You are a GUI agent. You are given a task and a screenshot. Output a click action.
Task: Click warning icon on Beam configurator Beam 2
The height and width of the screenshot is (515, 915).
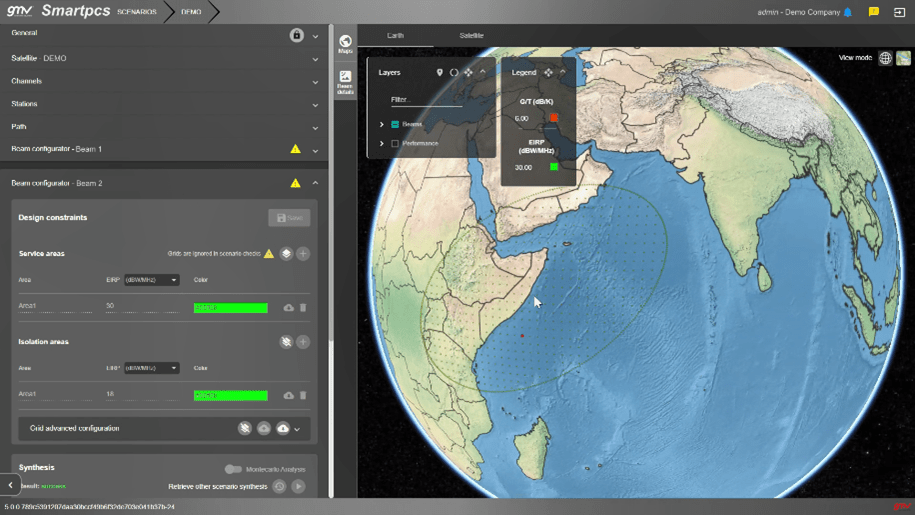[x=295, y=183]
